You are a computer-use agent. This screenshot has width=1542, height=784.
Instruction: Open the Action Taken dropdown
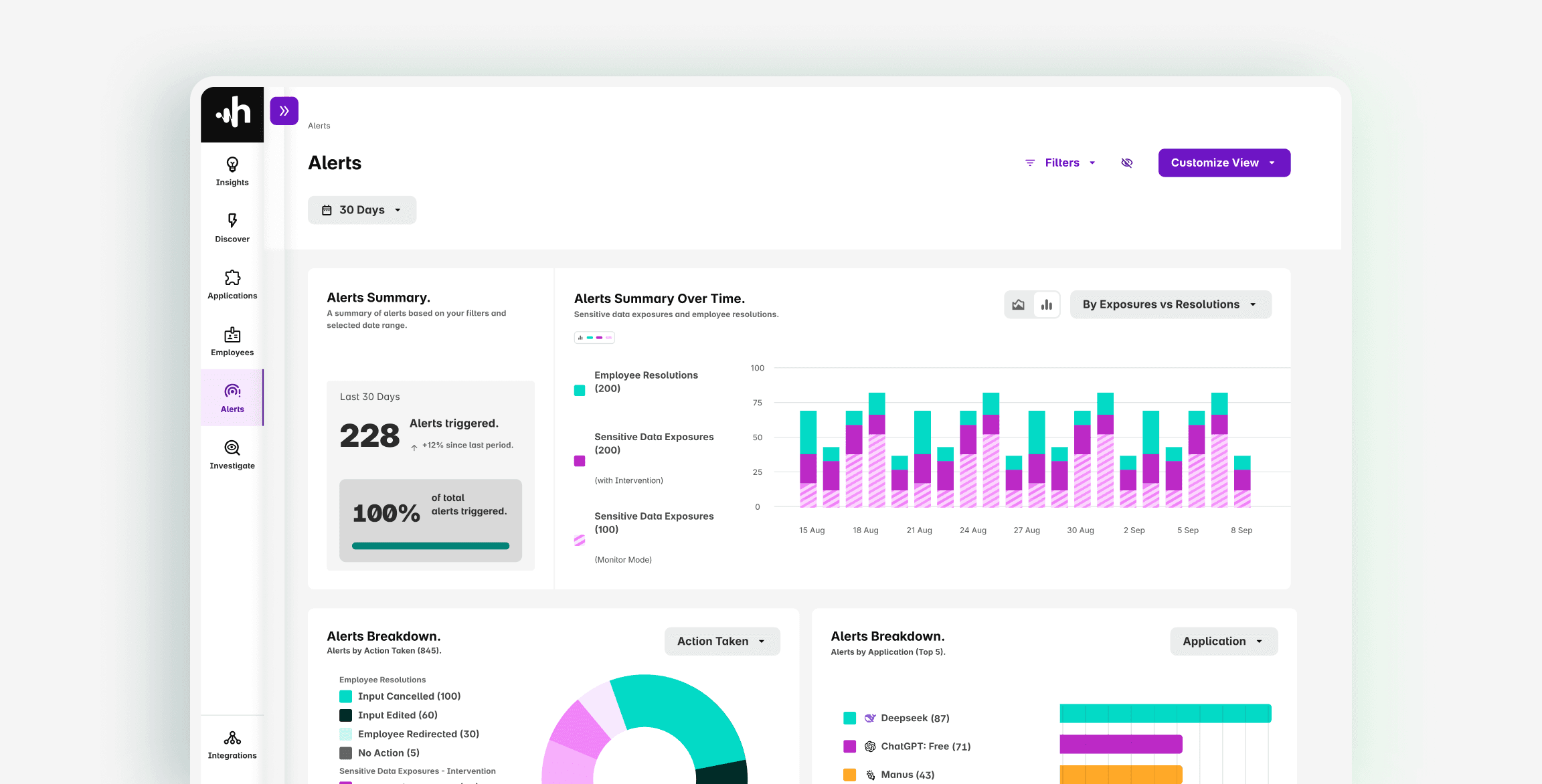coord(721,641)
